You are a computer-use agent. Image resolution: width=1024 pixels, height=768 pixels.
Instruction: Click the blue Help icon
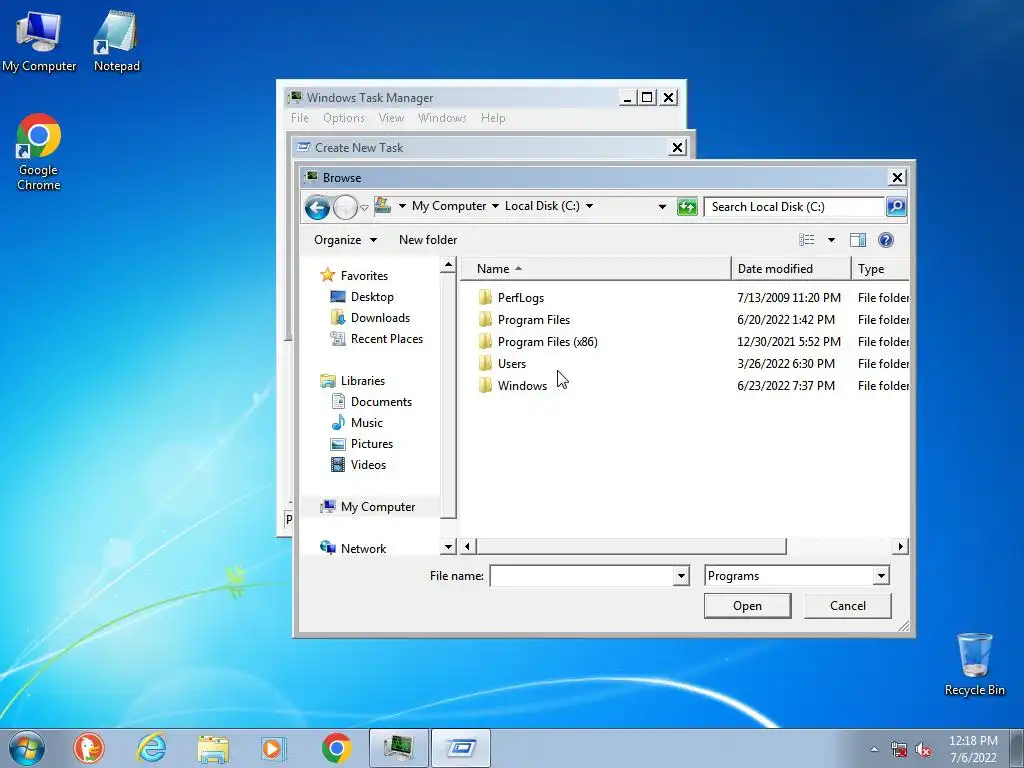886,240
